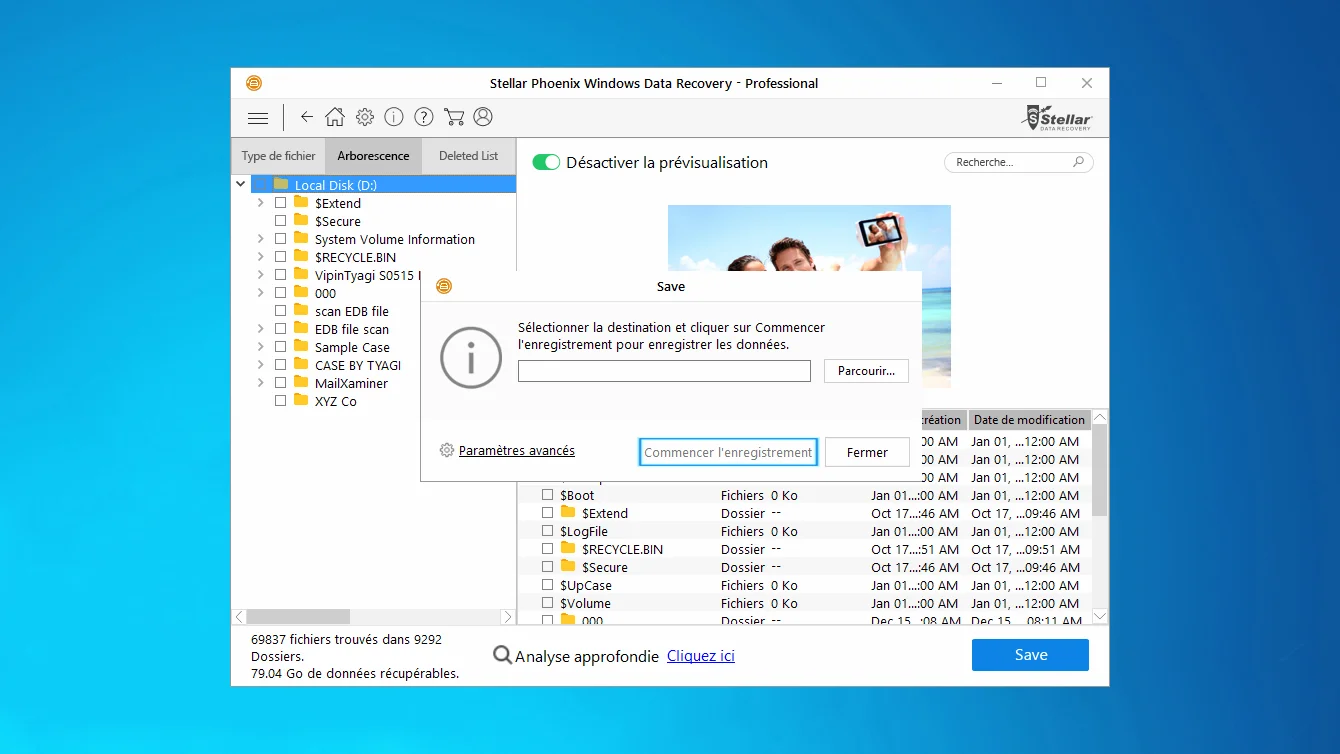Click the file list vertical scrollbar thumb
Image resolution: width=1340 pixels, height=754 pixels.
[1100, 470]
